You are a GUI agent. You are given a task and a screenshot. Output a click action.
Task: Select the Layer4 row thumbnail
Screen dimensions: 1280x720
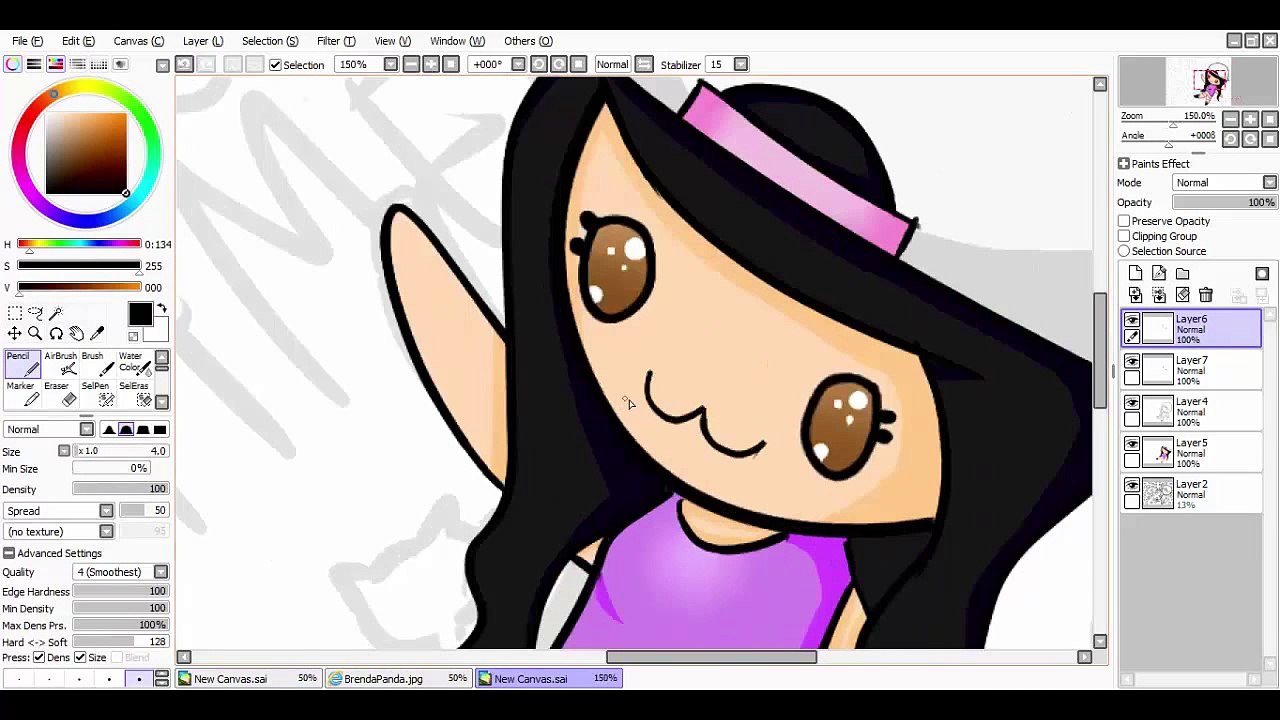click(1158, 411)
